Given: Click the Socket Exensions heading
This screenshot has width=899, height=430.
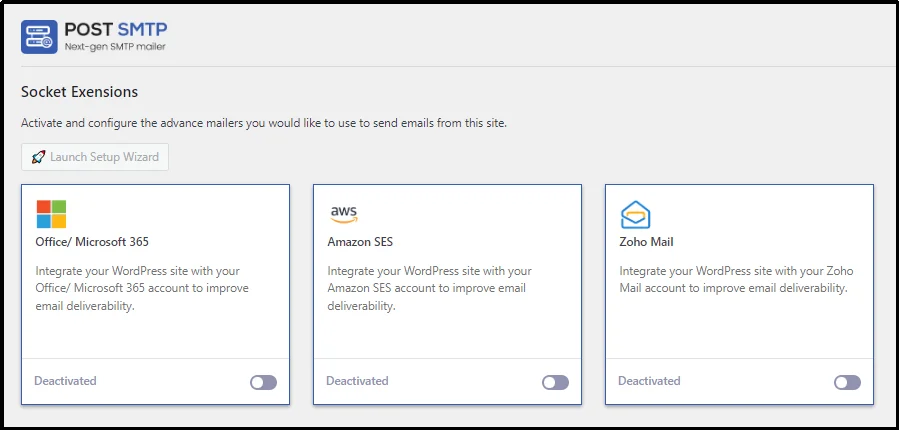Looking at the screenshot, I should tap(80, 92).
